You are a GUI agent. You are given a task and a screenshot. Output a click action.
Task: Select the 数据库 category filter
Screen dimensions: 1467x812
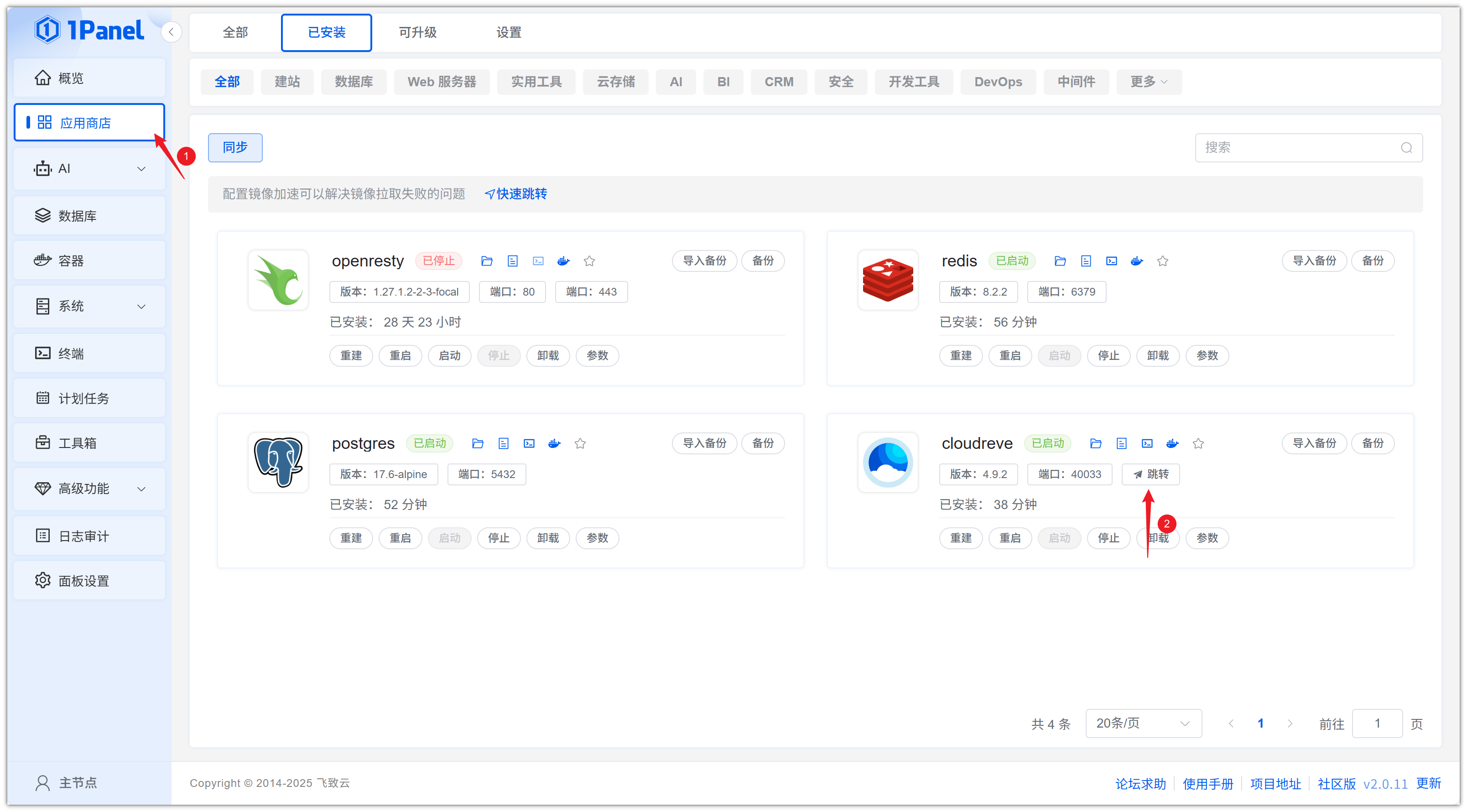coord(354,81)
